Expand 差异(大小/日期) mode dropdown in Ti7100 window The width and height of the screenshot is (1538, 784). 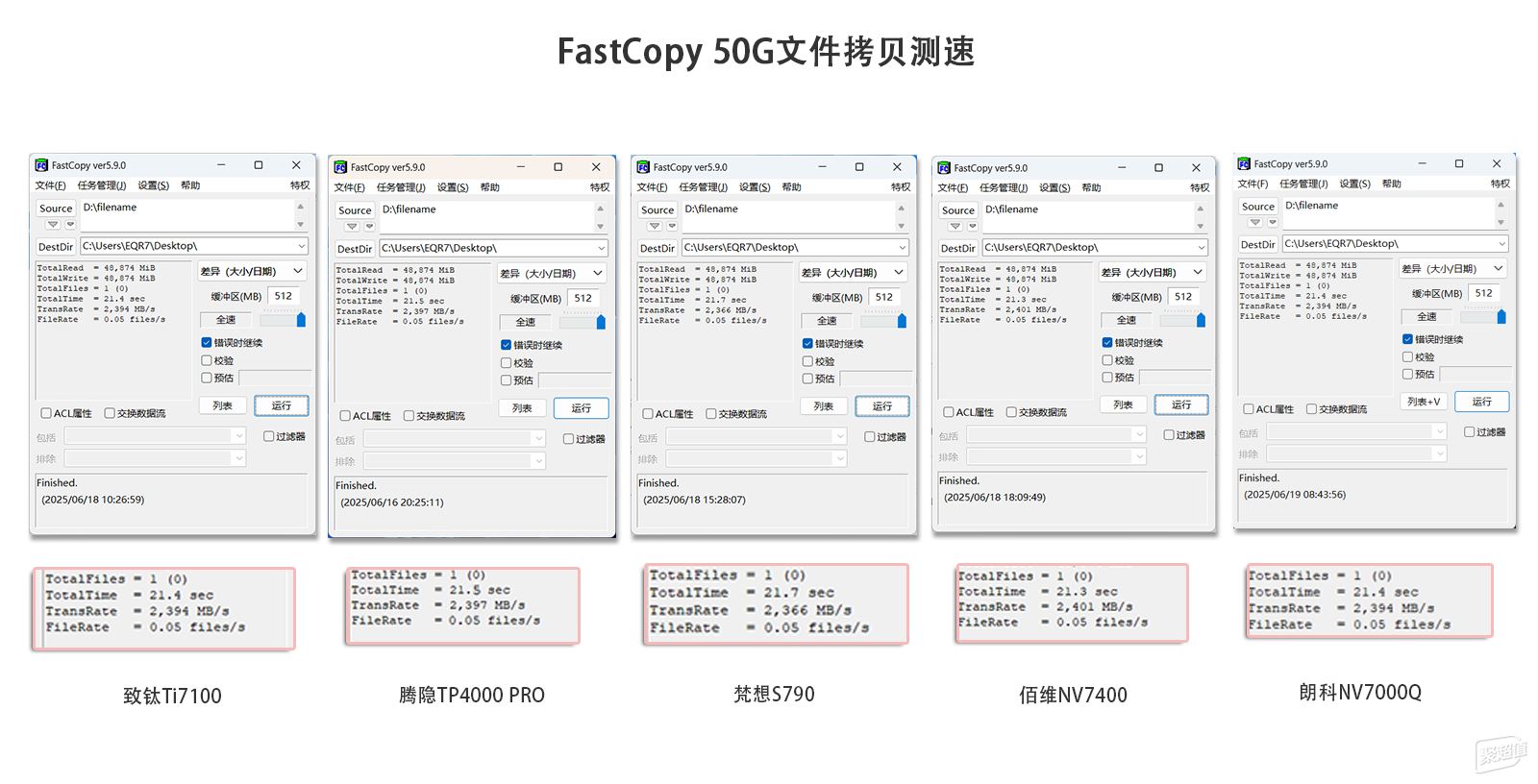click(x=253, y=272)
